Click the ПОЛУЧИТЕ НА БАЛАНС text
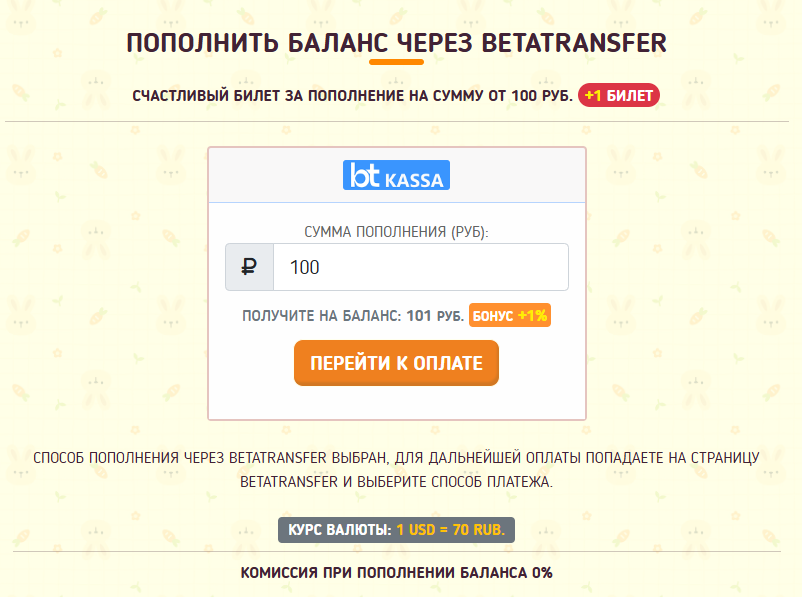This screenshot has height=597, width=802. click(322, 316)
